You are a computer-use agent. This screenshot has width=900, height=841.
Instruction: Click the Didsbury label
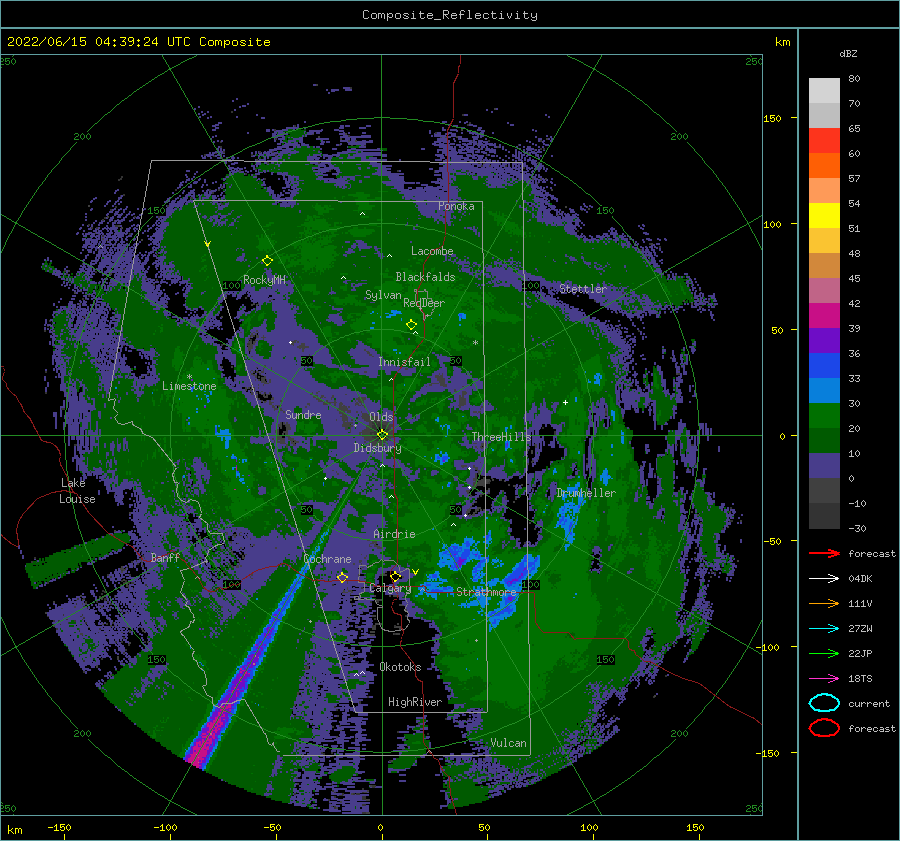click(x=378, y=448)
